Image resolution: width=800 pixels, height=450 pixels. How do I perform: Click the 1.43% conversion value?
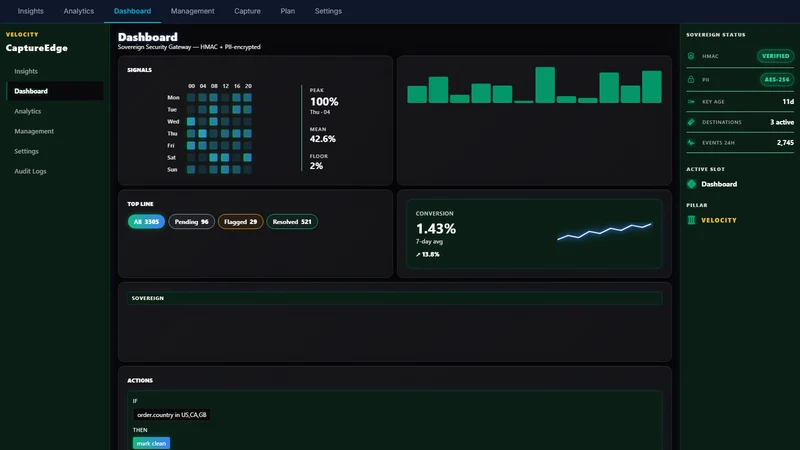coord(436,229)
